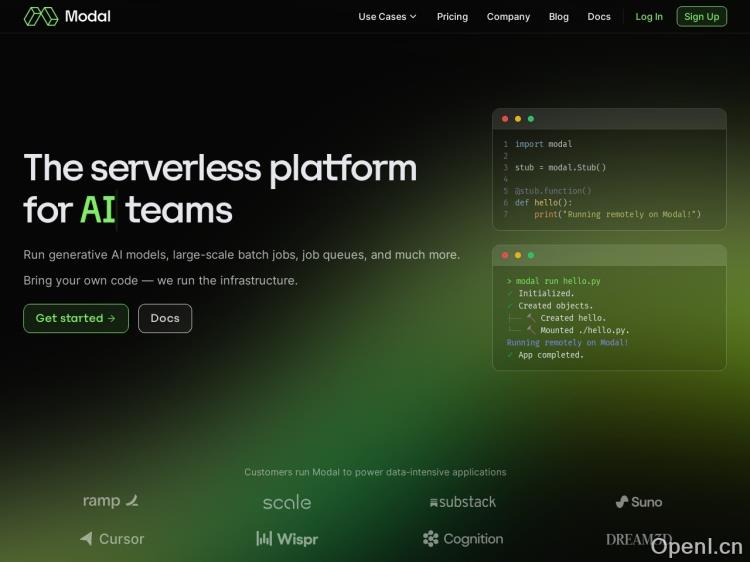Click the Cursor logo
Viewport: 750px width, 562px height.
tap(112, 539)
